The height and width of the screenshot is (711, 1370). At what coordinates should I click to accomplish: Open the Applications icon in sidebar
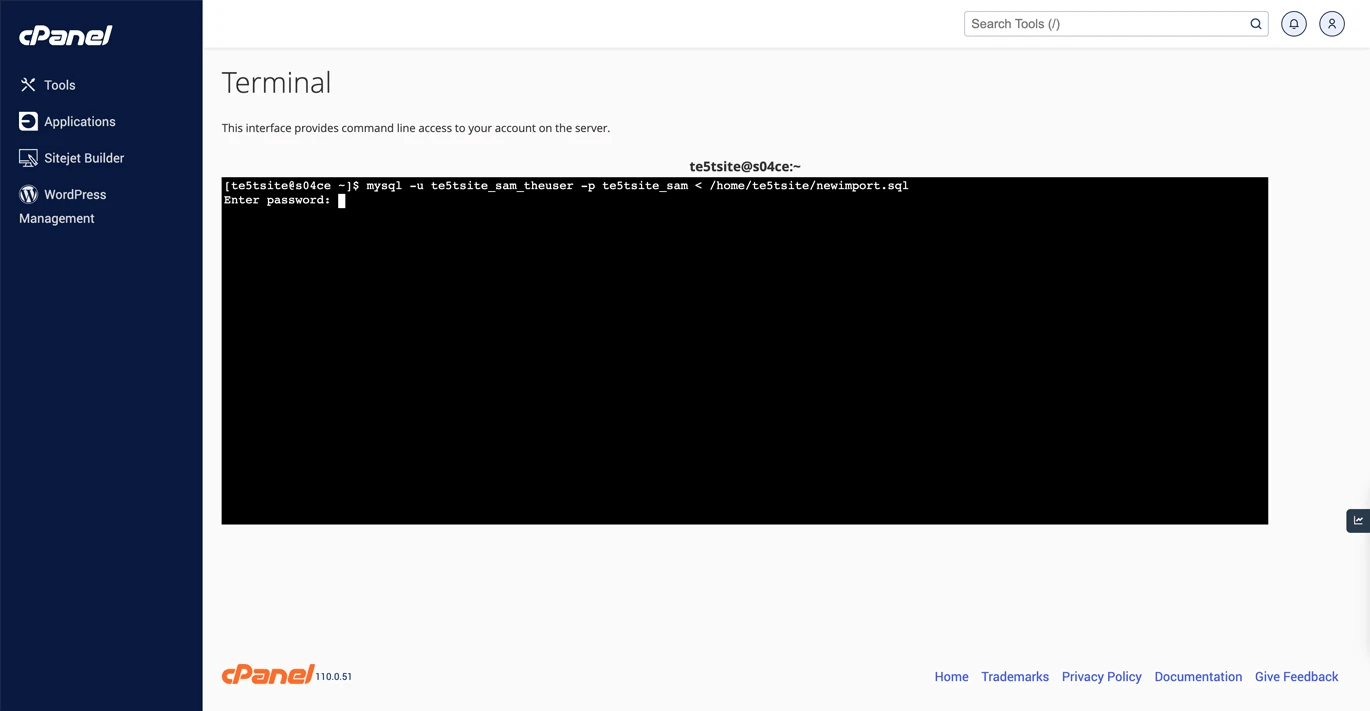(x=28, y=121)
